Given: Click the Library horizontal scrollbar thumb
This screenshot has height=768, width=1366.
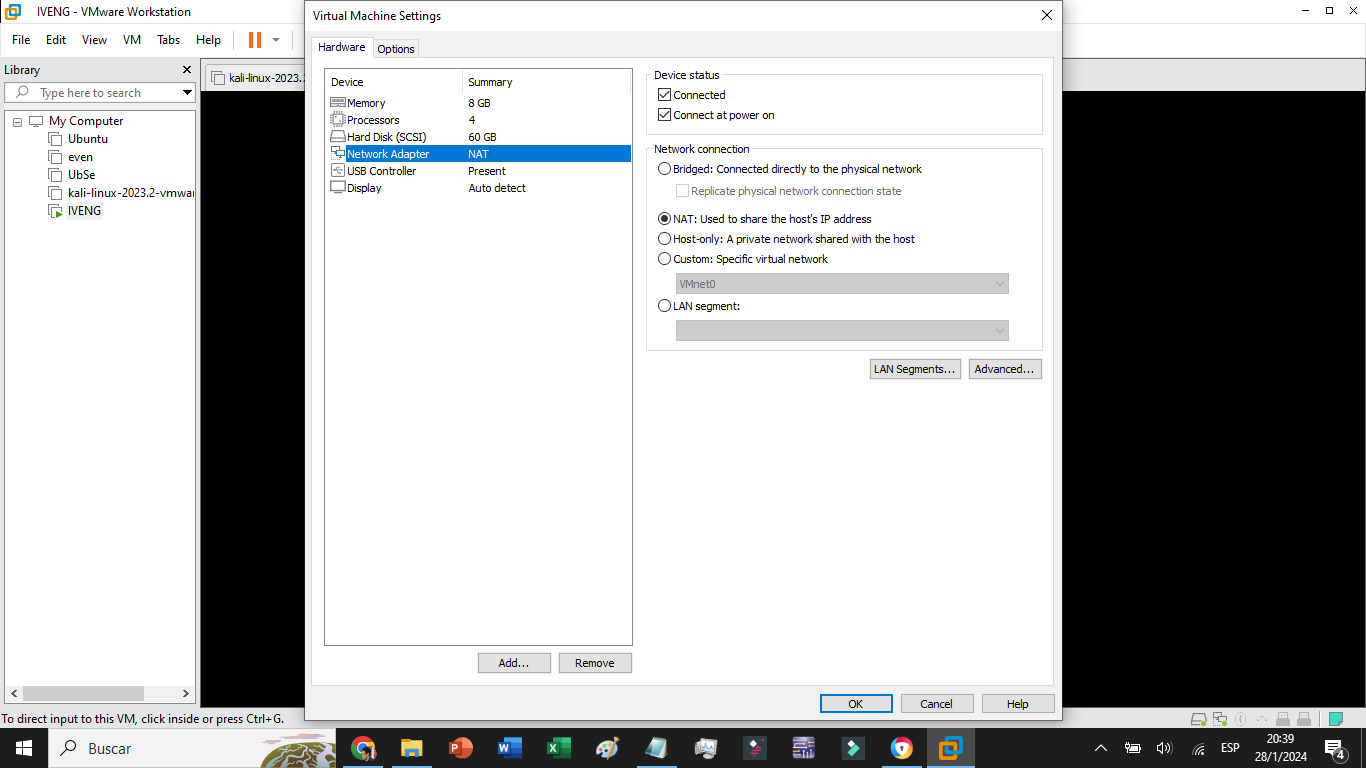Looking at the screenshot, I should (84, 693).
